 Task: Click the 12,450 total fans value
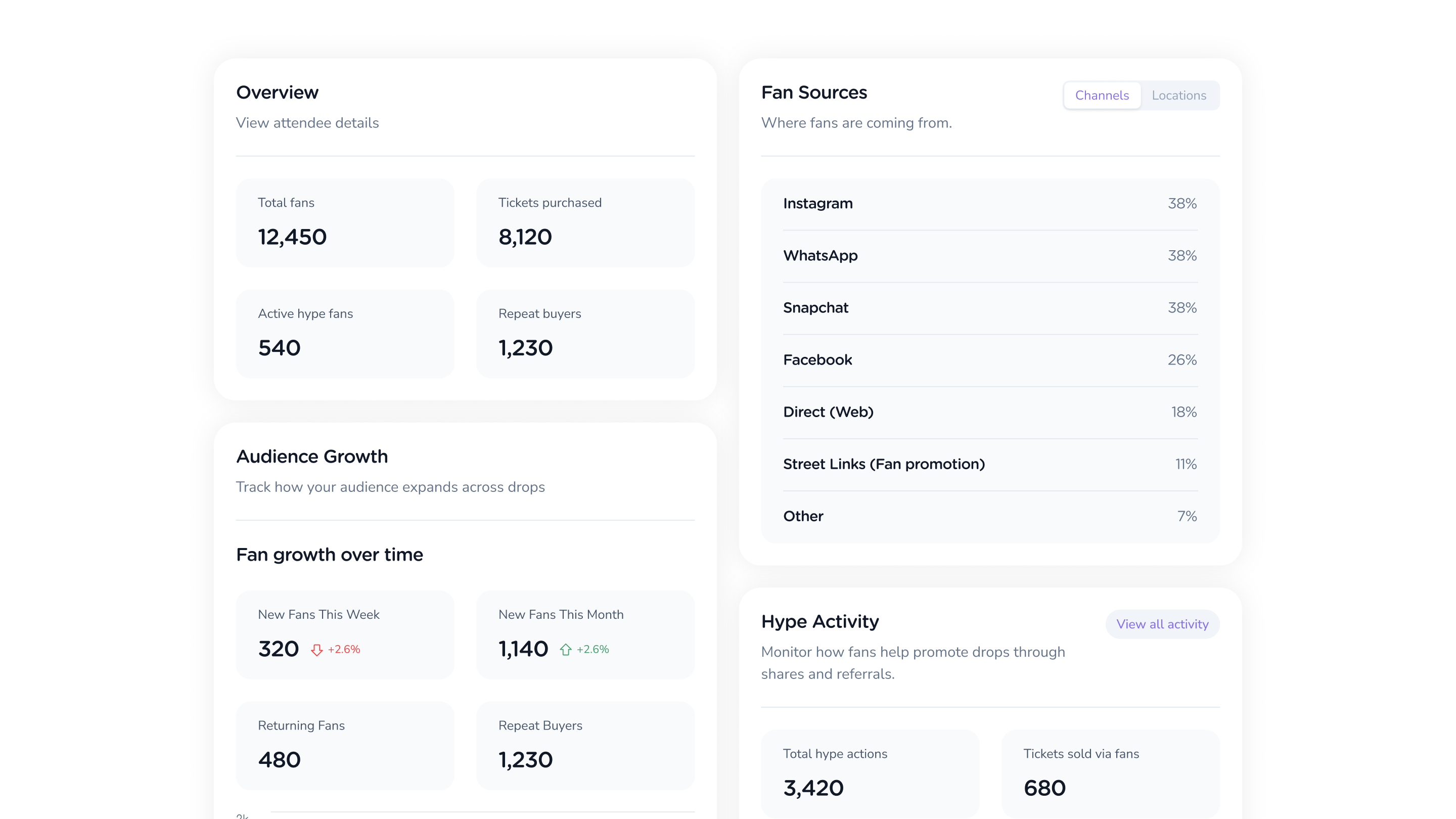tap(292, 237)
